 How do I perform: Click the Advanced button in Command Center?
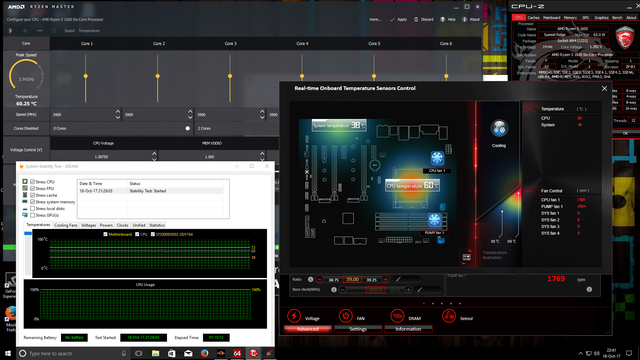pos(307,329)
